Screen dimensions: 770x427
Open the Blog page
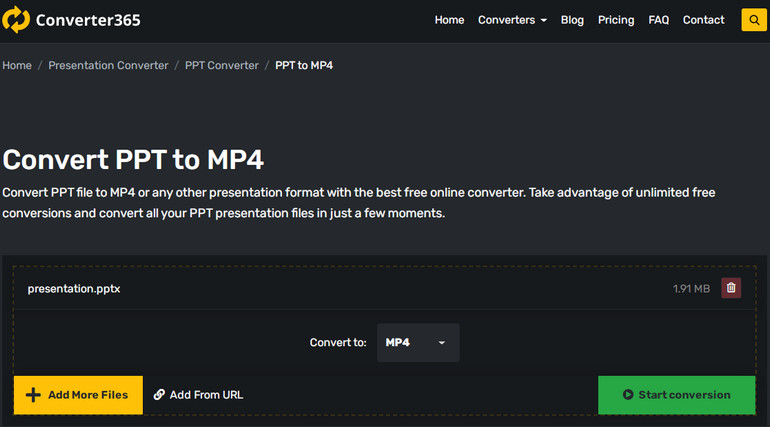pyautogui.click(x=572, y=20)
